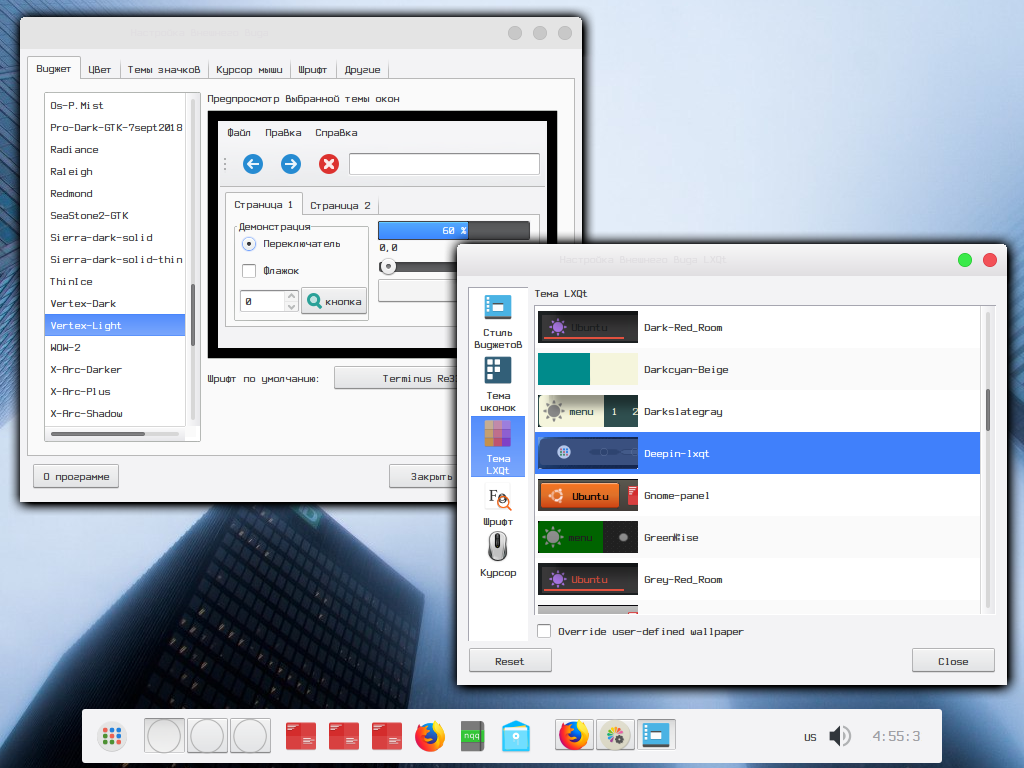Image resolution: width=1024 pixels, height=768 pixels.
Task: Open the Правка menu in the preview
Action: click(x=283, y=133)
